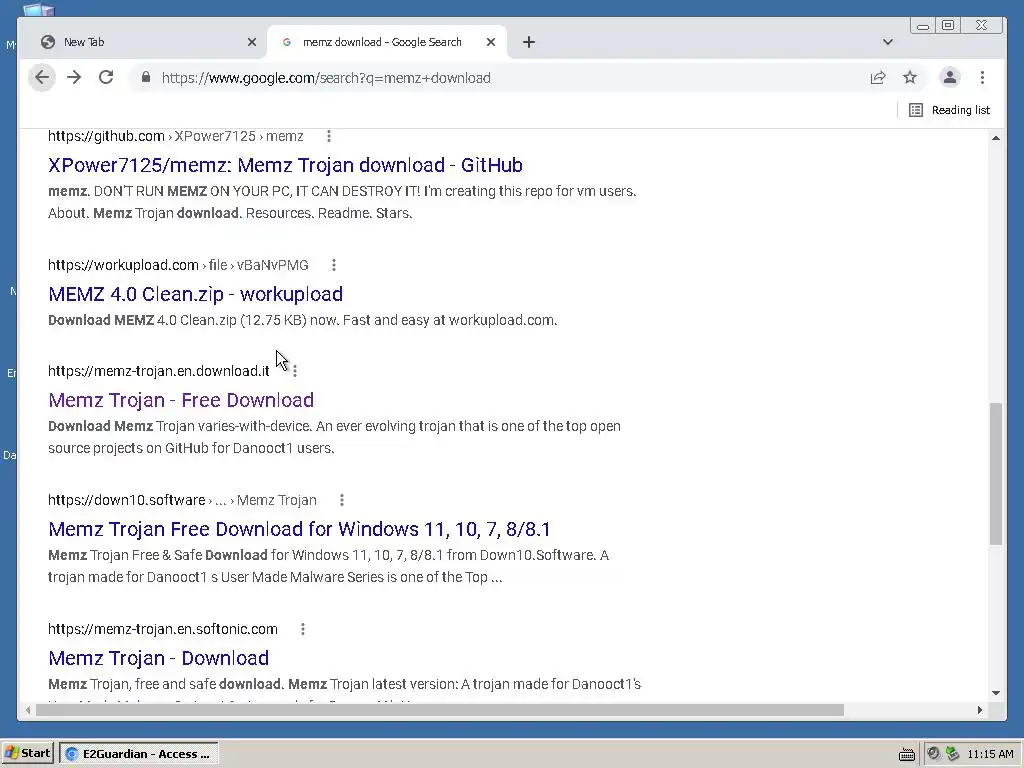Screen dimensions: 1024x768
Task: Open the Reading list panel
Action: [950, 110]
